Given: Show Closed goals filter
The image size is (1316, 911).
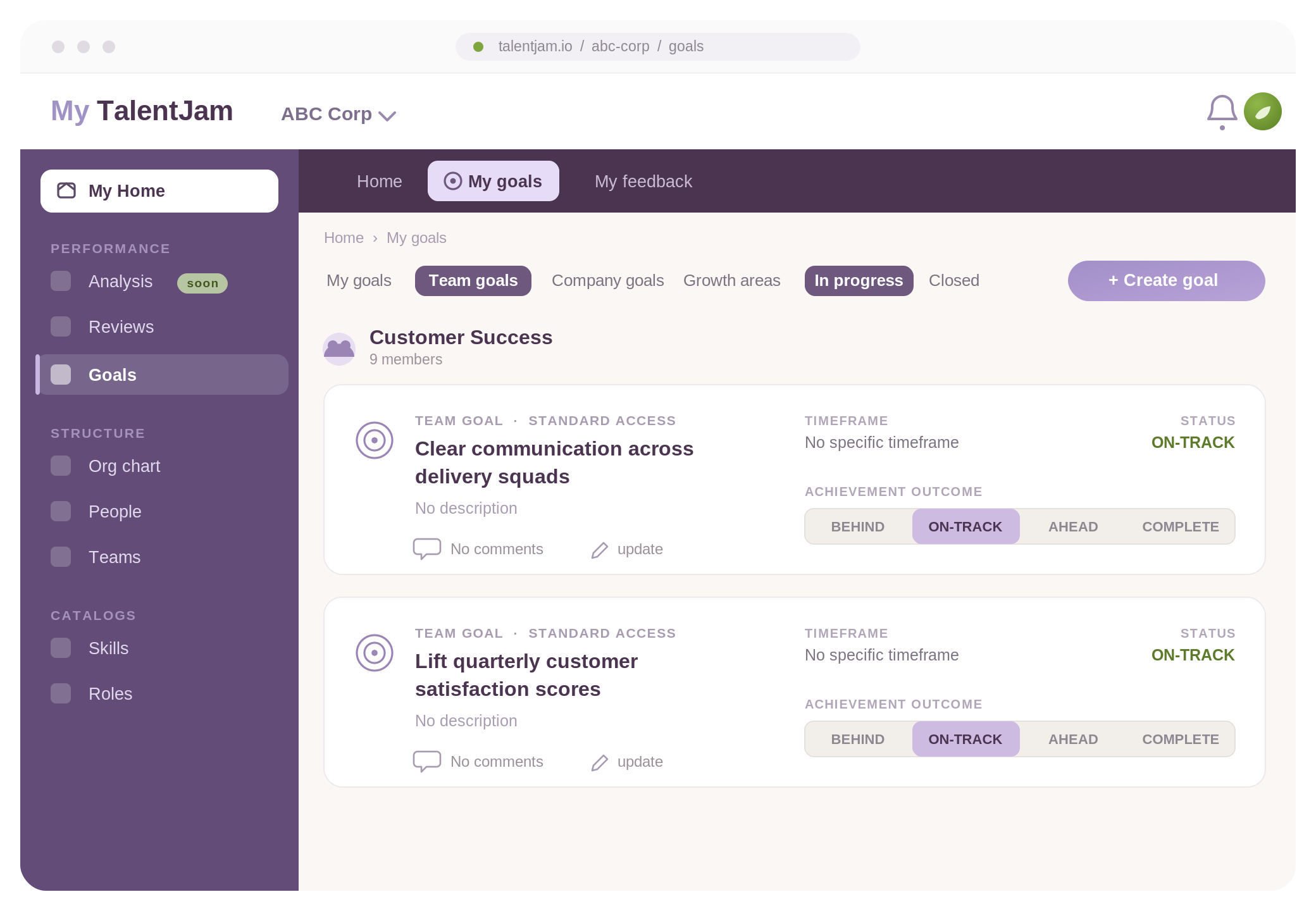Looking at the screenshot, I should (954, 281).
